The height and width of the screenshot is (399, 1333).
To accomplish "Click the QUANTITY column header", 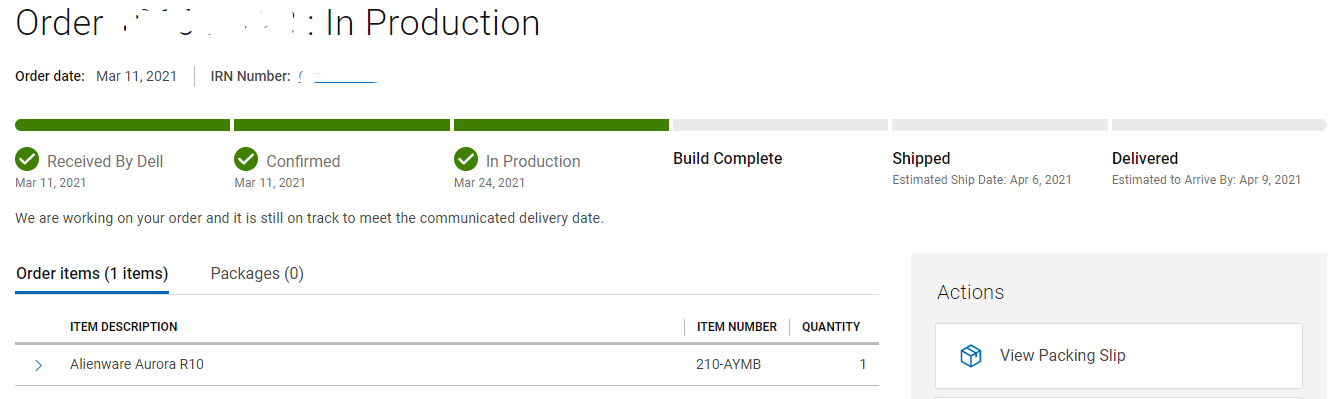I will 831,327.
